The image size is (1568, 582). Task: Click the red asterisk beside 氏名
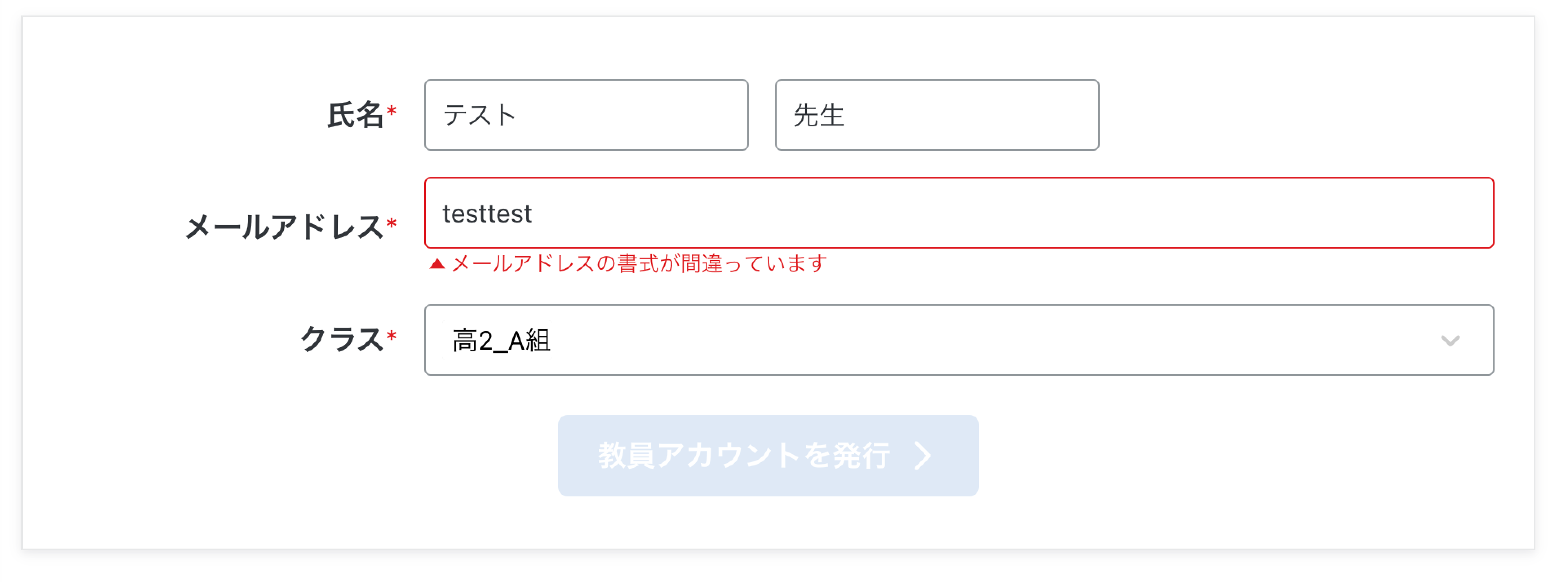[x=392, y=111]
